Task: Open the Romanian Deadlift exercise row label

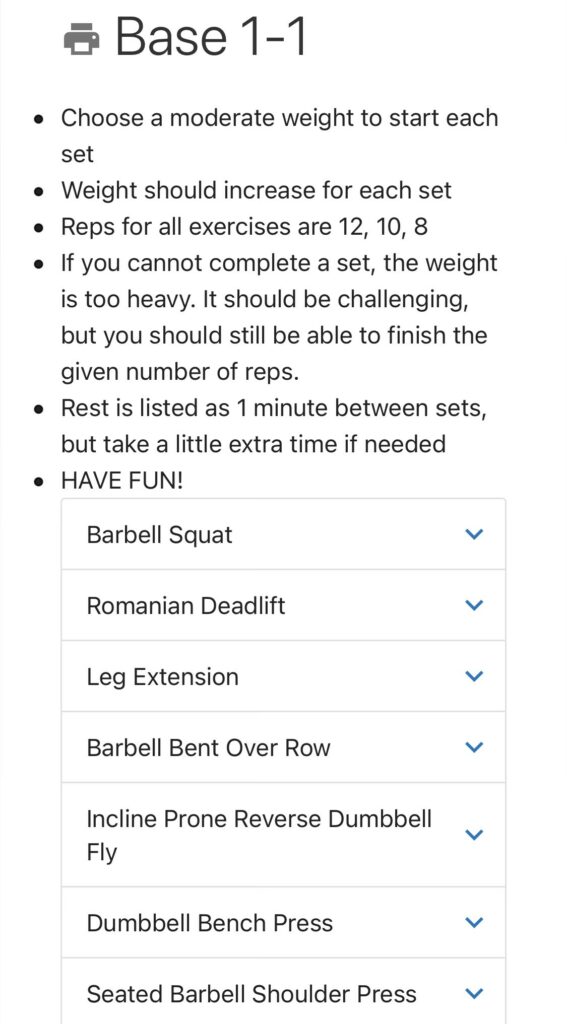Action: [186, 606]
